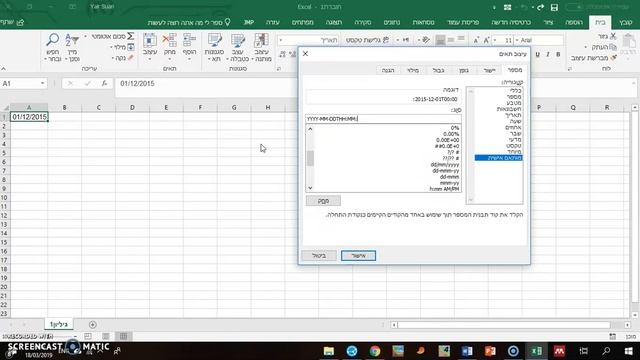Screen dimensions: 640x360
Task: Click the Copy icon
Action: 613,47
